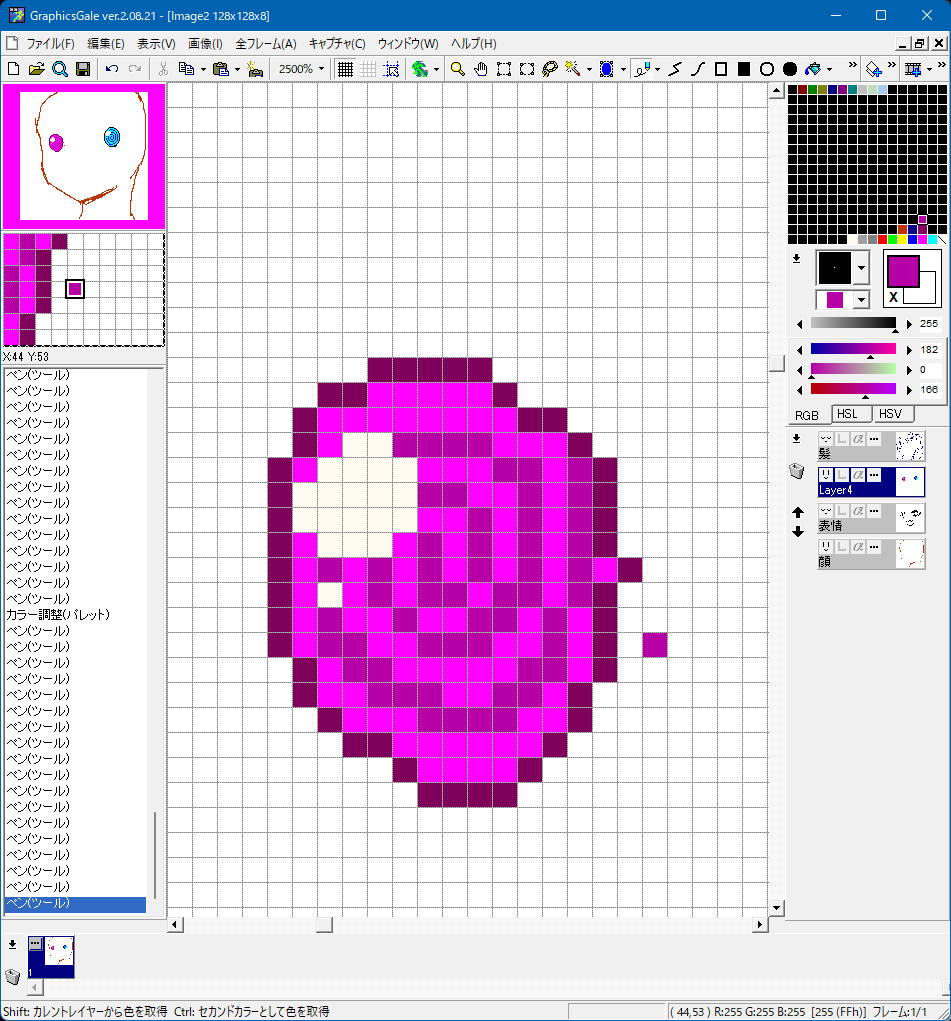Image resolution: width=951 pixels, height=1021 pixels.
Task: Toggle visibility of the 髪 layer
Action: (x=826, y=439)
